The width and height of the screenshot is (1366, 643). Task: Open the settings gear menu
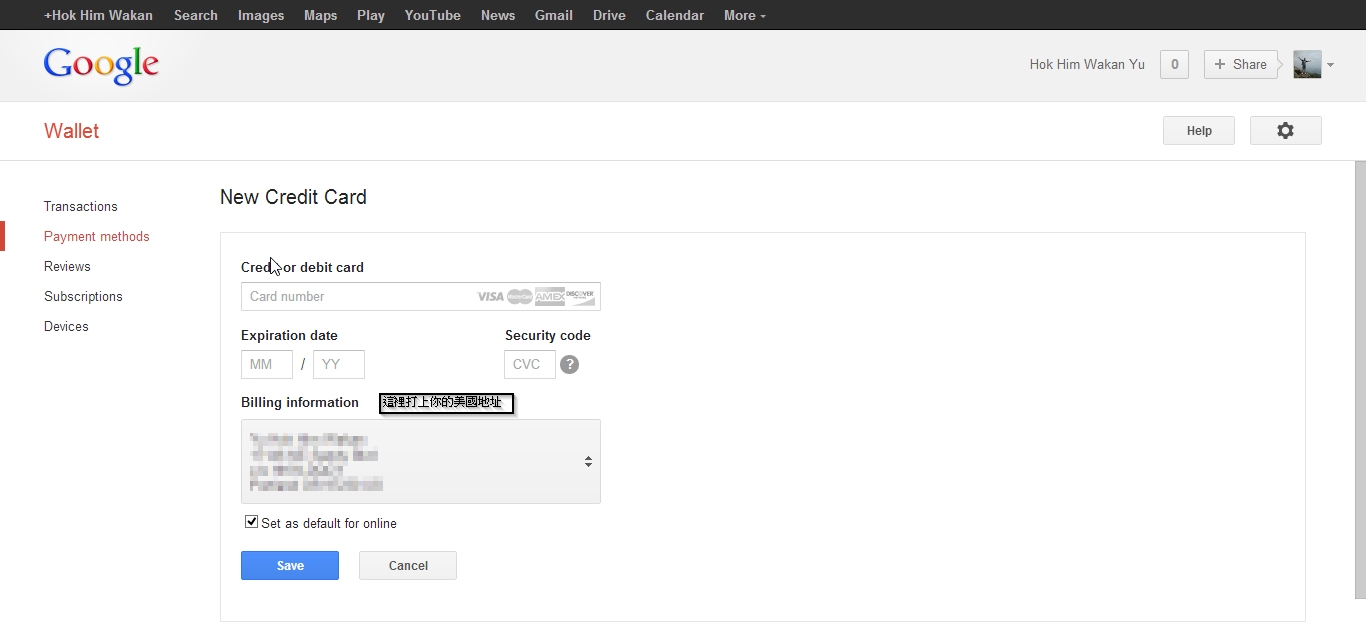[1285, 131]
